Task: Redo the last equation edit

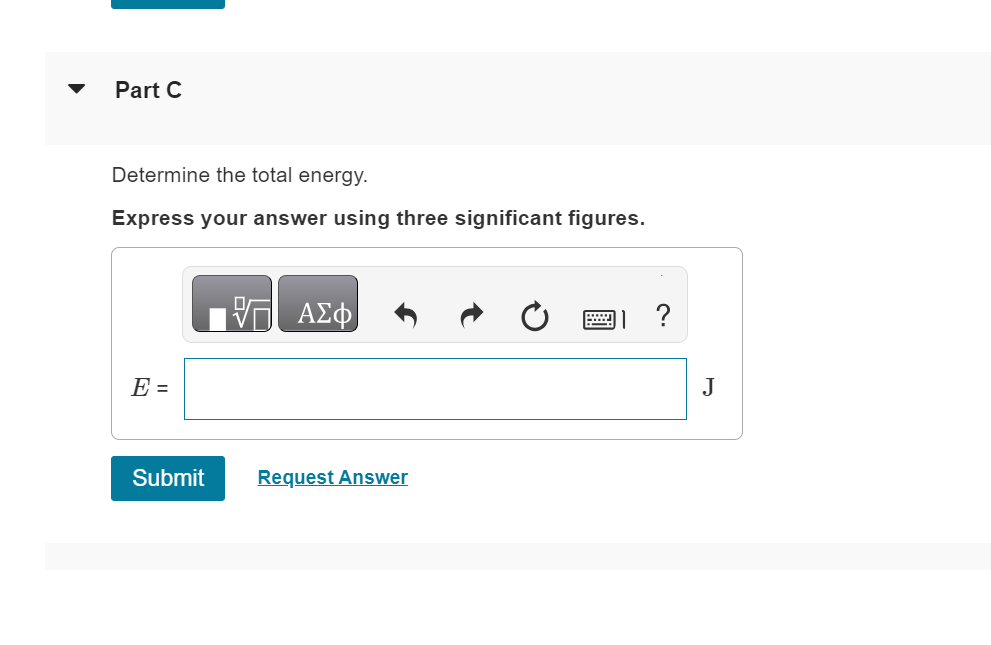Action: (x=470, y=315)
